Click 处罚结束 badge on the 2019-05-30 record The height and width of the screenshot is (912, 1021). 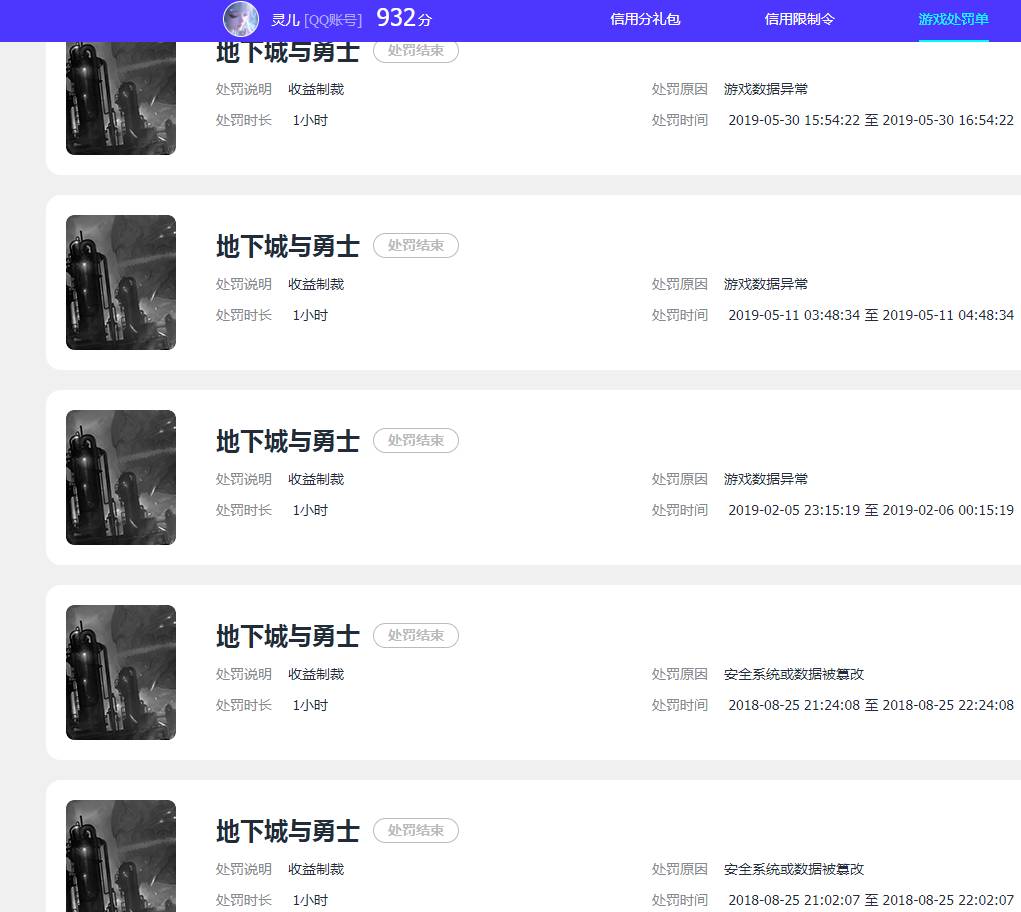[416, 51]
